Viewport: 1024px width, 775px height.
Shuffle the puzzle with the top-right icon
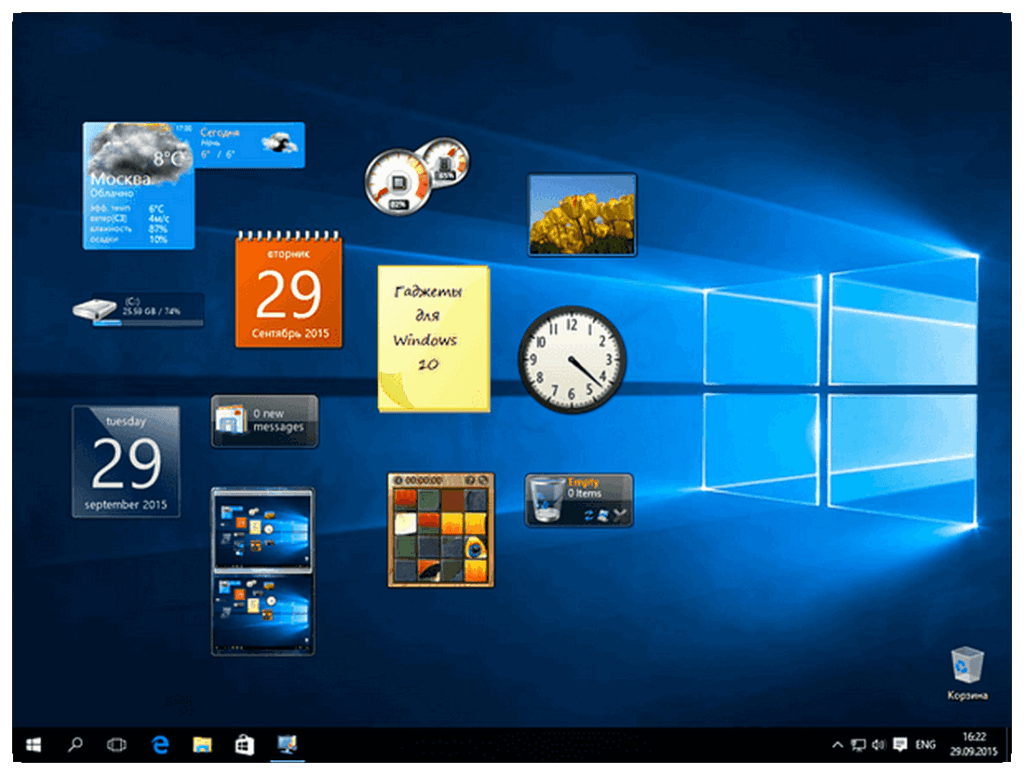point(483,480)
